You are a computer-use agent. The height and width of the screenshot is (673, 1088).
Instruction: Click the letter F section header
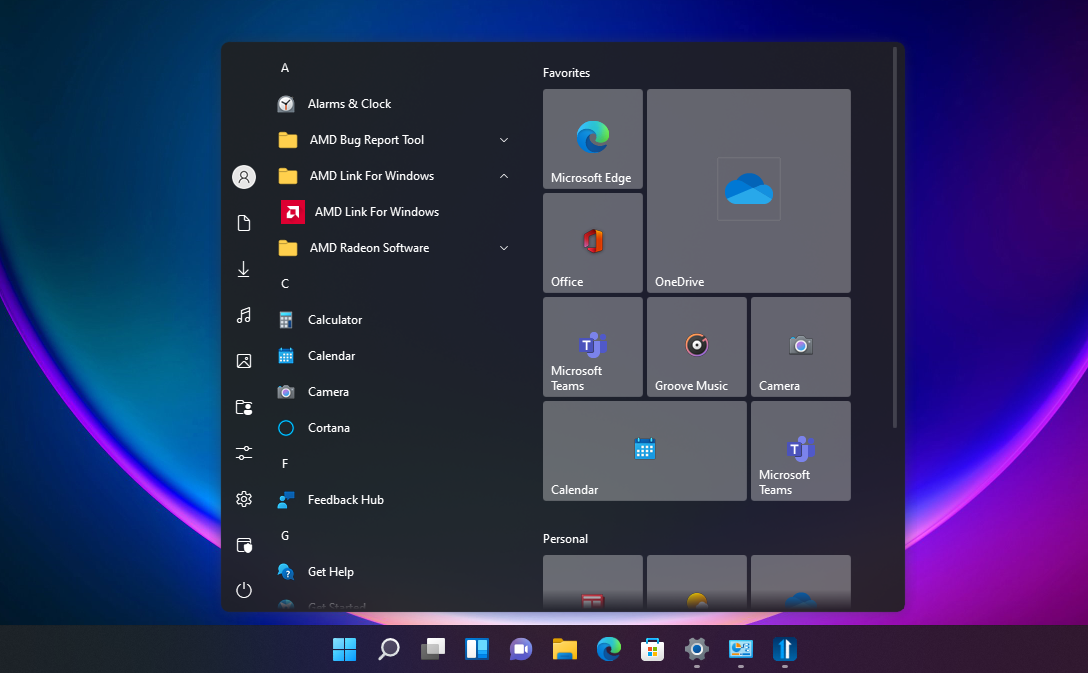point(284,463)
